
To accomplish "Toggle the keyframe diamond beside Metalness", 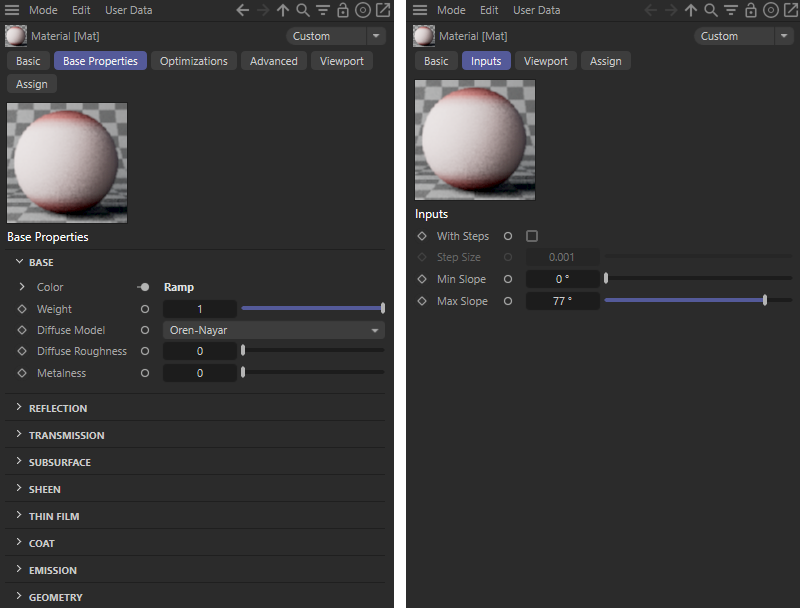I will 22,373.
